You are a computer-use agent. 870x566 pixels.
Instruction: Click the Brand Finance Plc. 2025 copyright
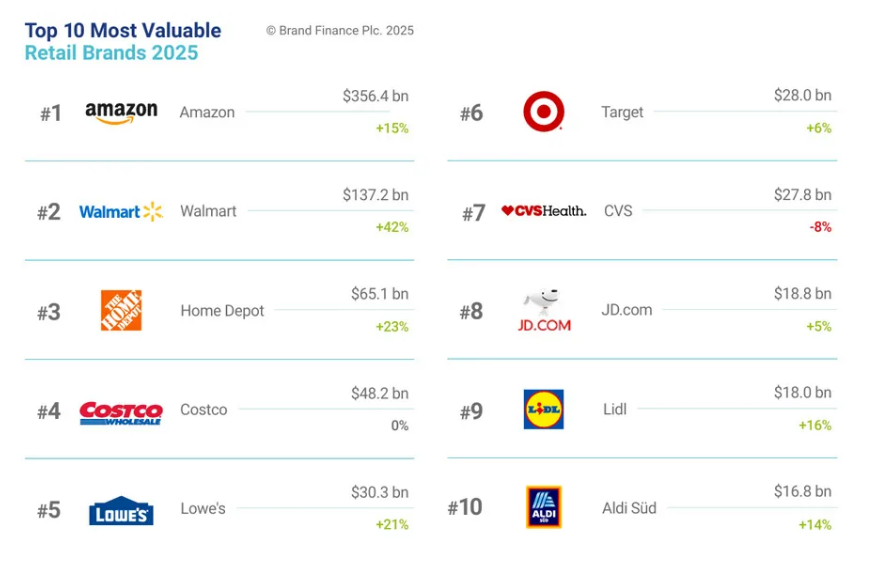[x=340, y=31]
